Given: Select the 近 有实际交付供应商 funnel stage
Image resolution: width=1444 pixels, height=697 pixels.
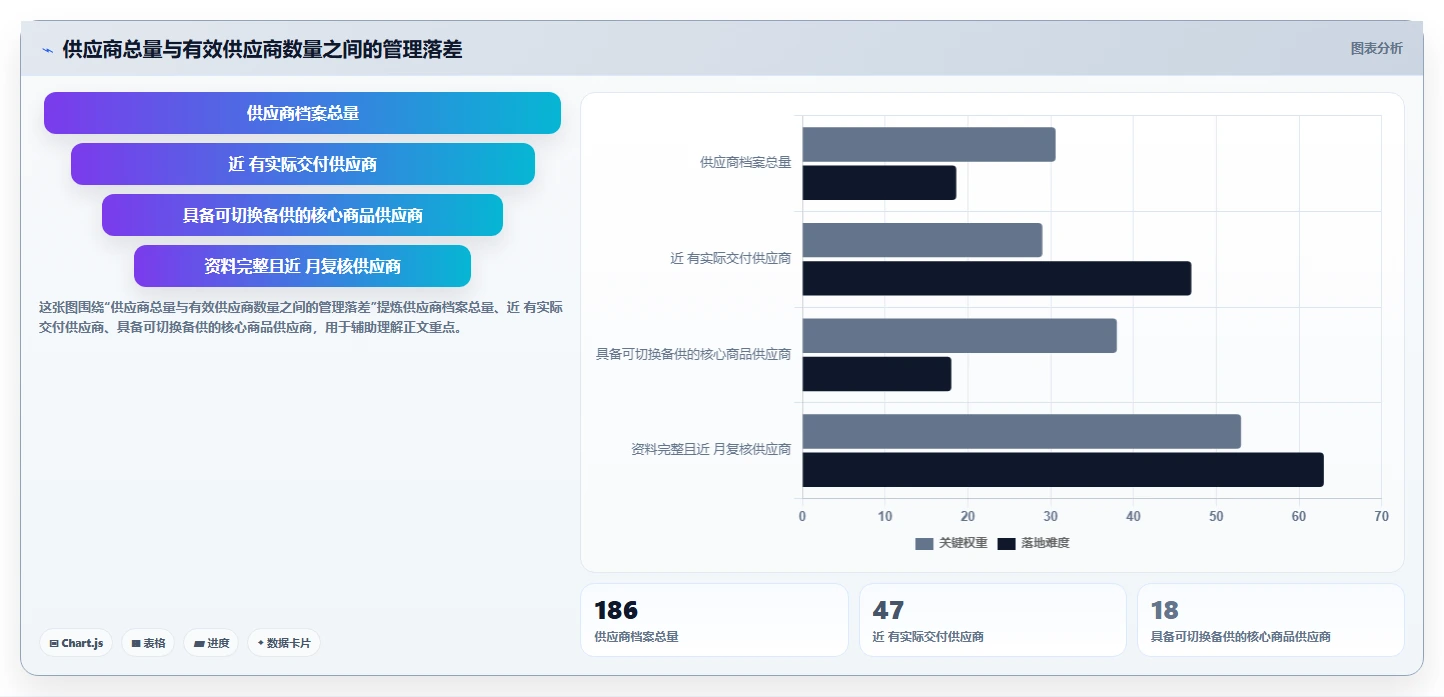Looking at the screenshot, I should [302, 164].
